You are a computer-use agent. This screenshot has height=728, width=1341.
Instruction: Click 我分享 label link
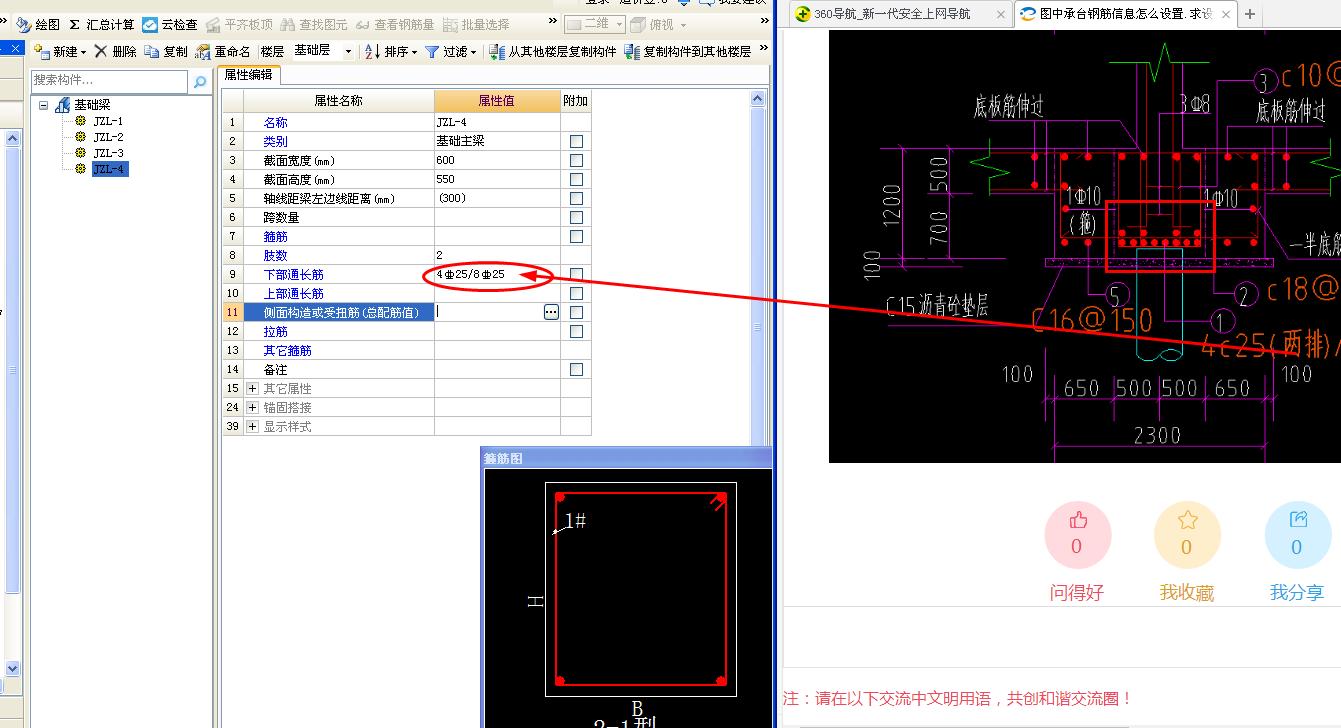(1297, 593)
